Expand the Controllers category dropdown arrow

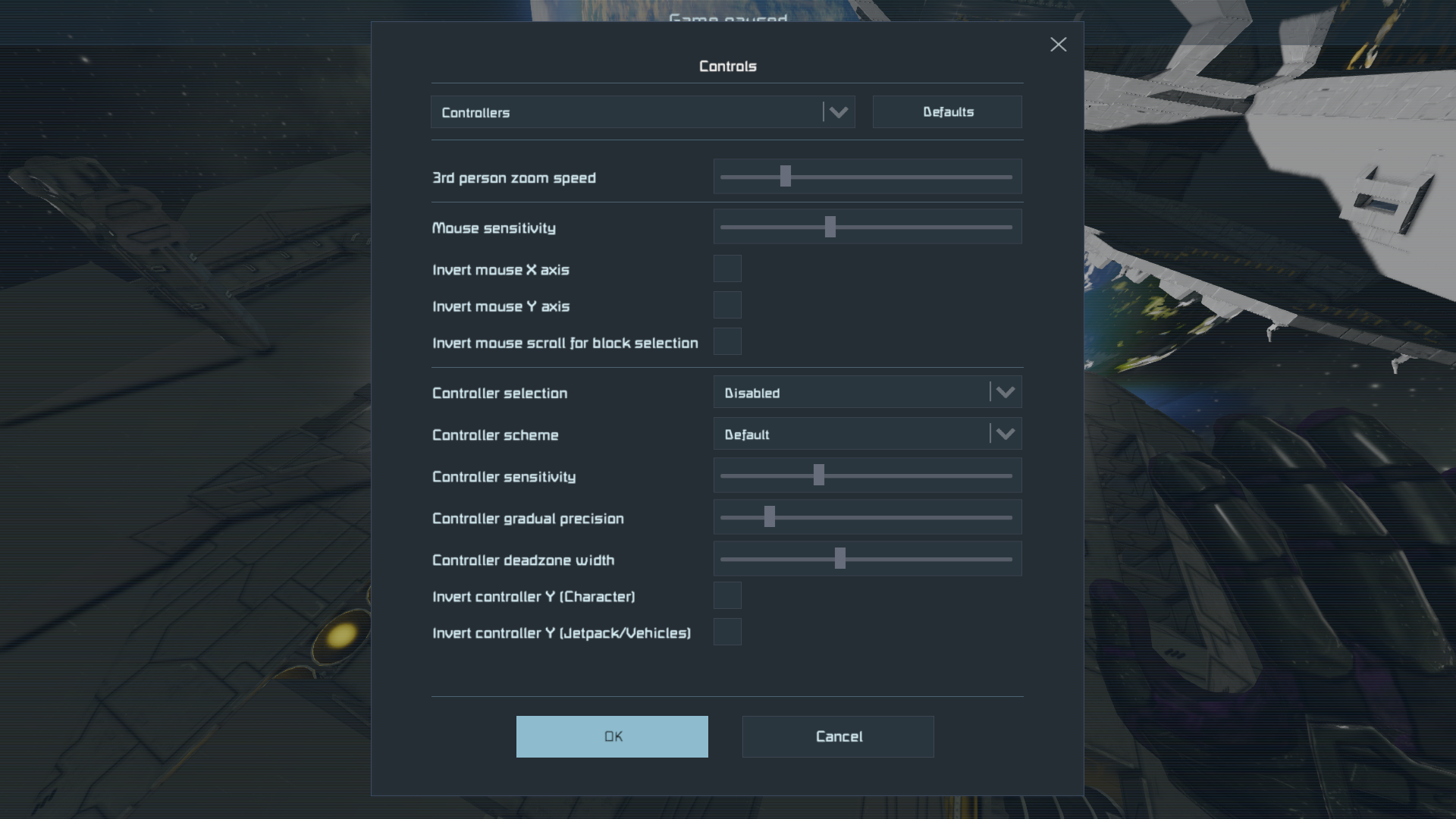click(838, 112)
